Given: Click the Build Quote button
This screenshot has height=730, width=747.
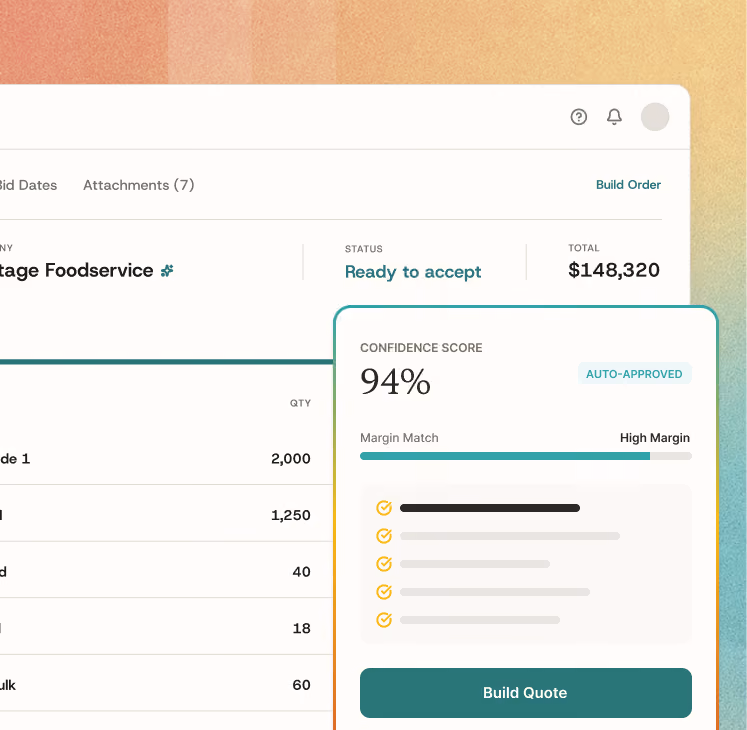Looking at the screenshot, I should coord(525,693).
